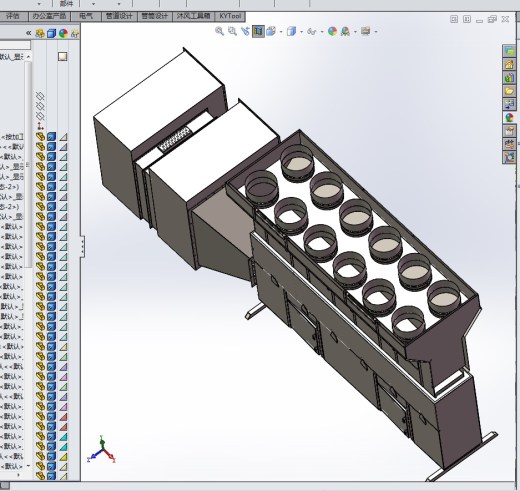The image size is (520, 491).
Task: Click the Hide/Show Items glasses icon
Action: [312, 31]
